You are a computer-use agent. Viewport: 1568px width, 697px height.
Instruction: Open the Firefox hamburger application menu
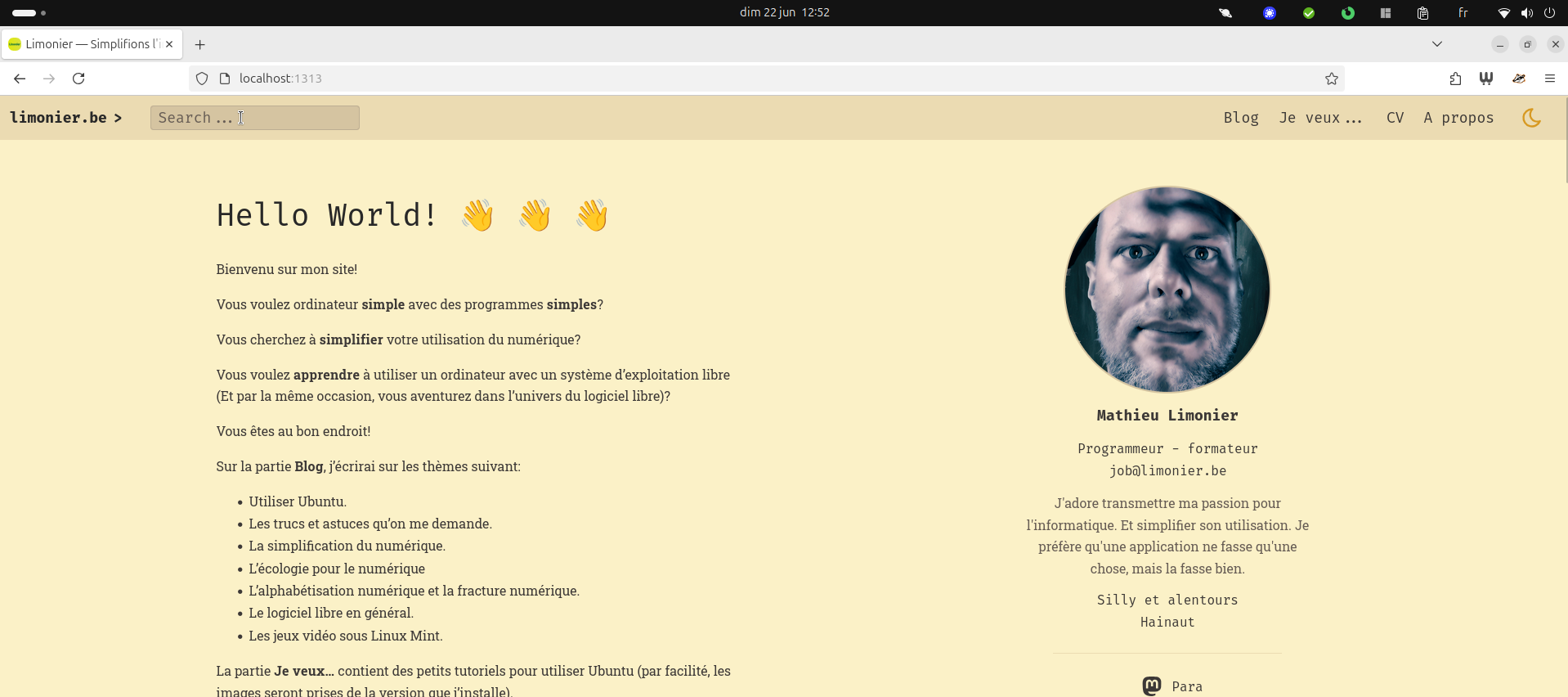(x=1549, y=79)
